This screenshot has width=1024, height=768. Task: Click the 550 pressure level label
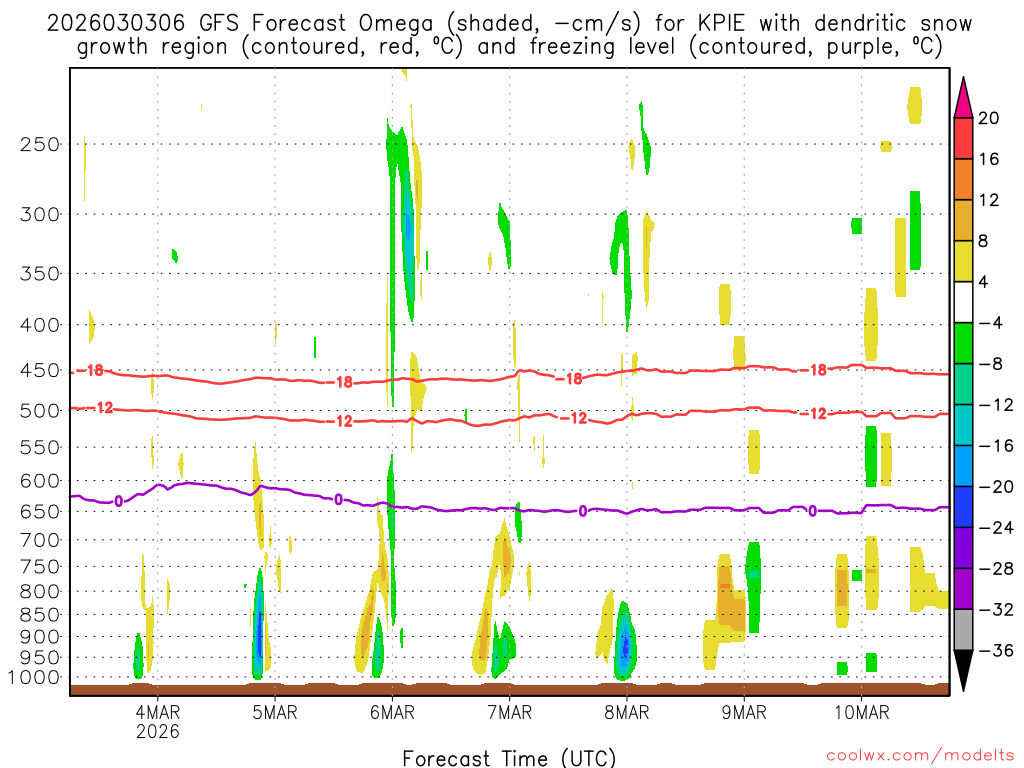click(x=40, y=447)
